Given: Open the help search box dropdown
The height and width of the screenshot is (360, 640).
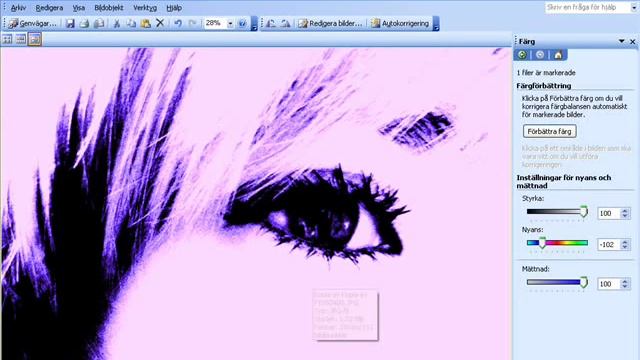Looking at the screenshot, I should tap(634, 7).
